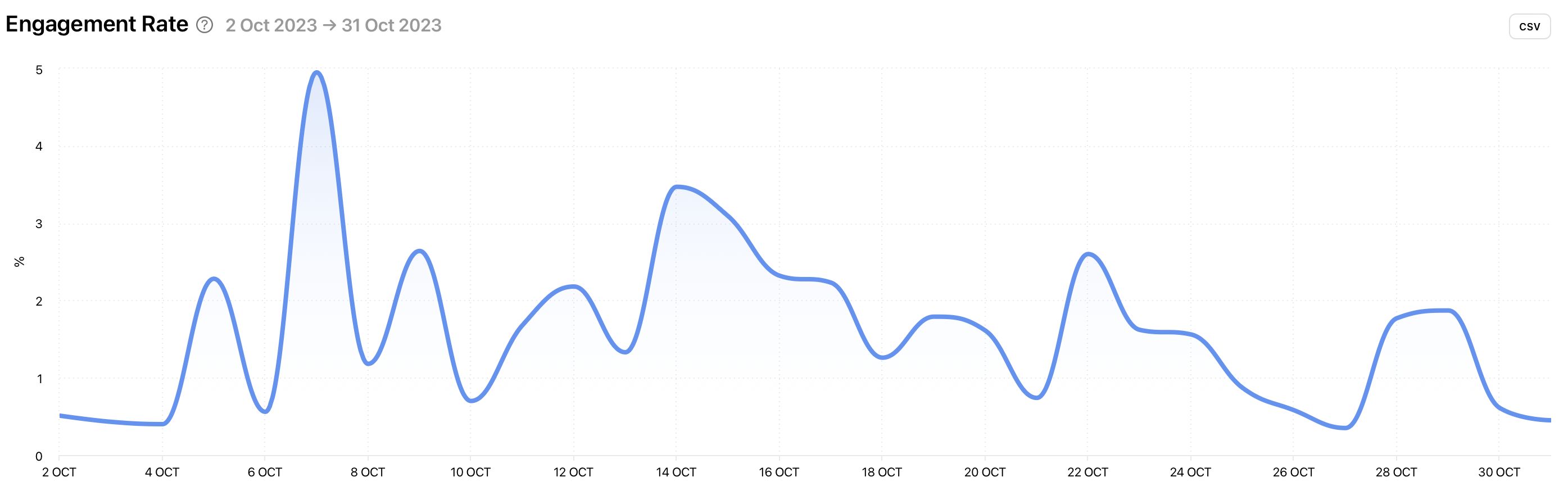The image size is (1568, 500).
Task: Click the line peak at 22 Oct
Action: tap(1087, 253)
